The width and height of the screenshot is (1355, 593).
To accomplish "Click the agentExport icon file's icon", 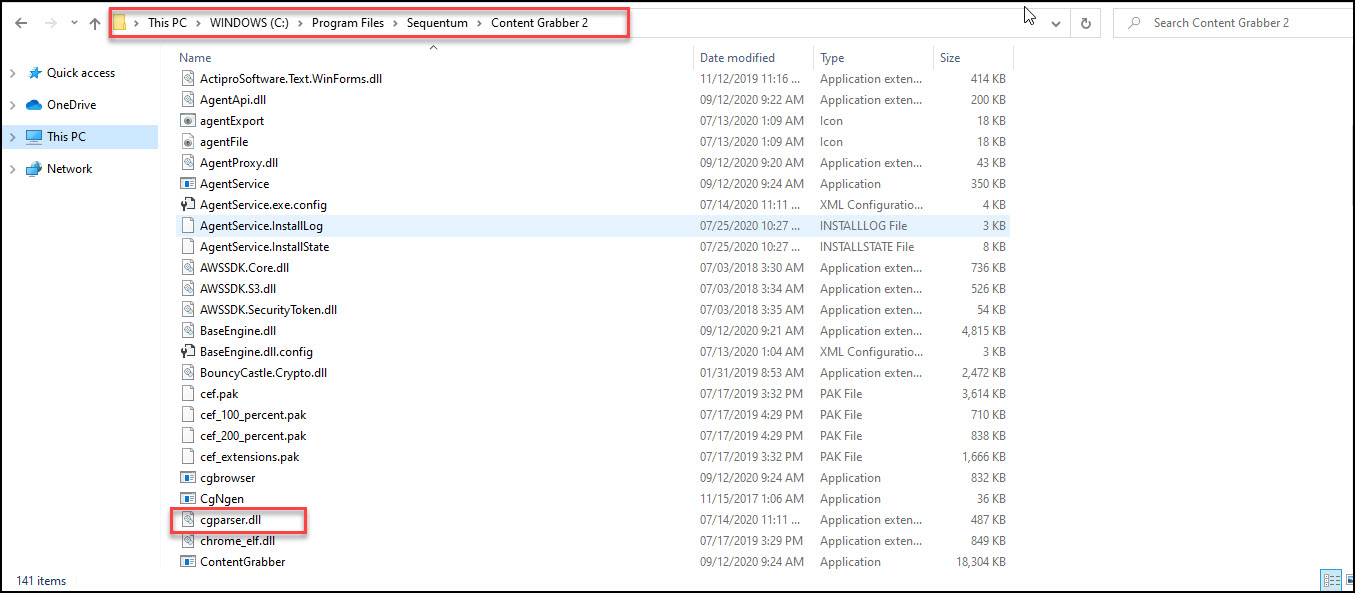I will pos(187,120).
